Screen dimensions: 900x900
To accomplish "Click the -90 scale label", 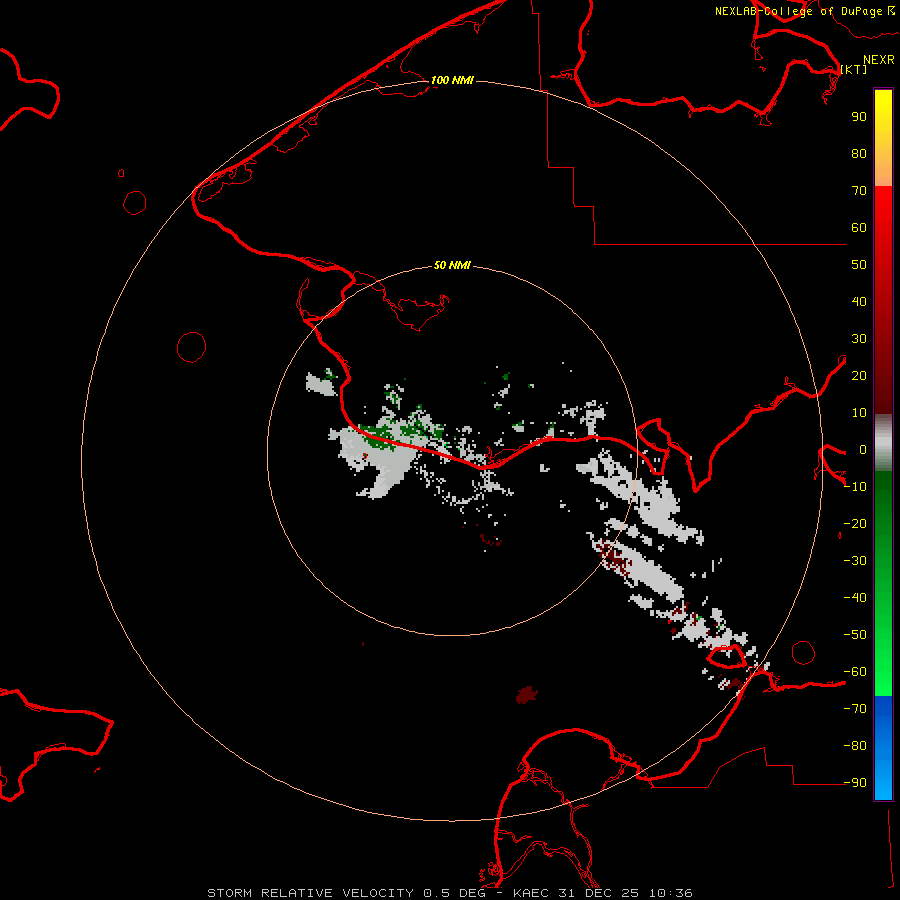I will [x=855, y=783].
